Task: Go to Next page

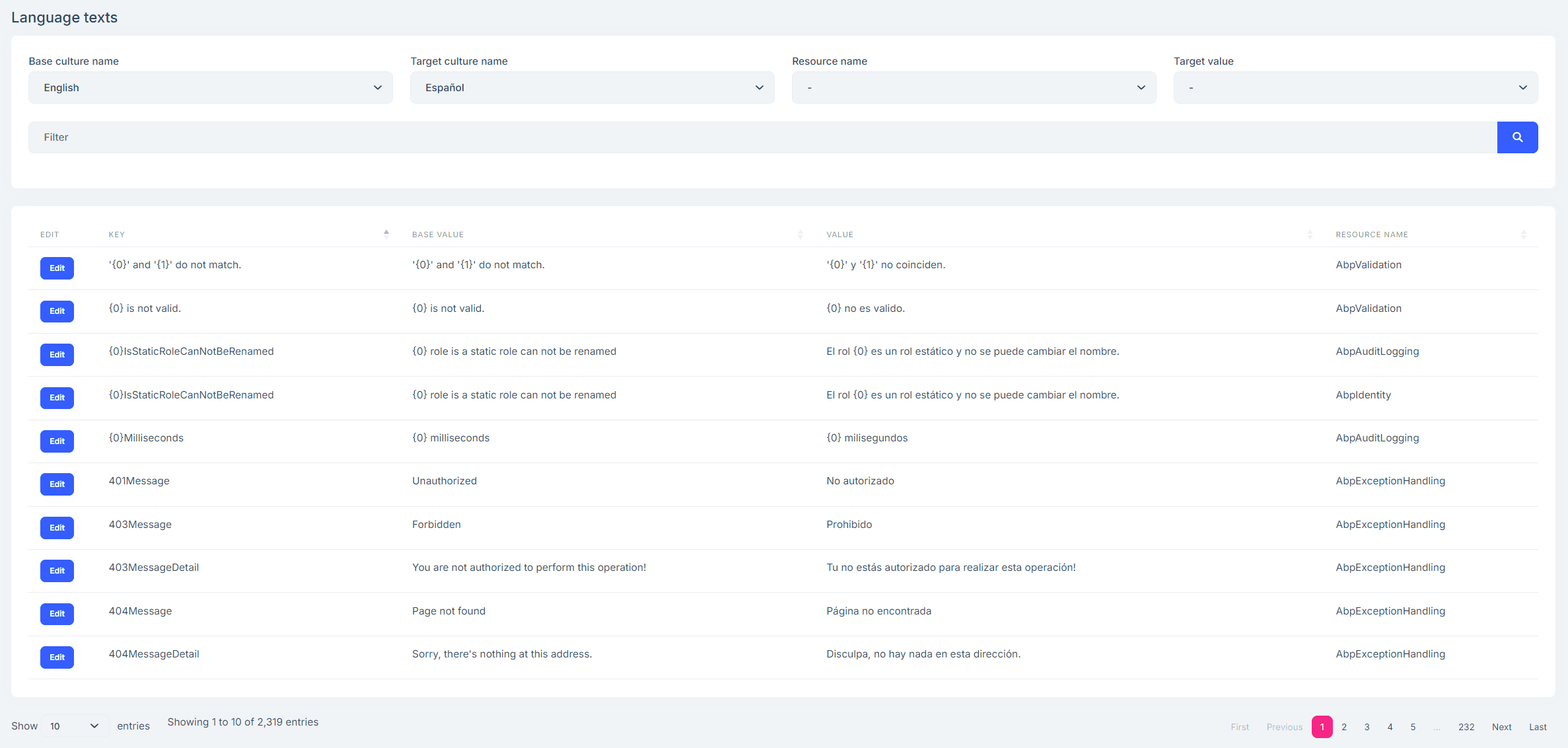Action: pyautogui.click(x=1501, y=727)
